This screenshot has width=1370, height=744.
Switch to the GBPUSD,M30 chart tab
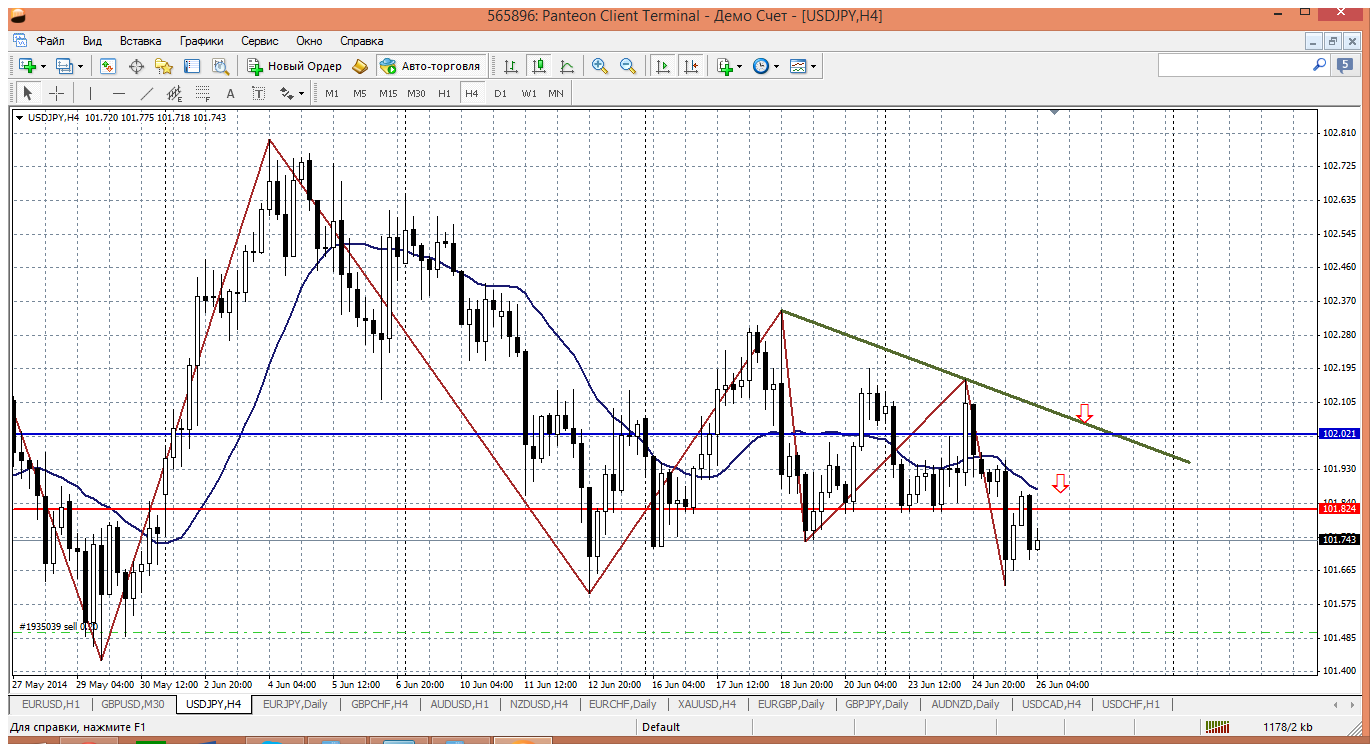[x=133, y=704]
